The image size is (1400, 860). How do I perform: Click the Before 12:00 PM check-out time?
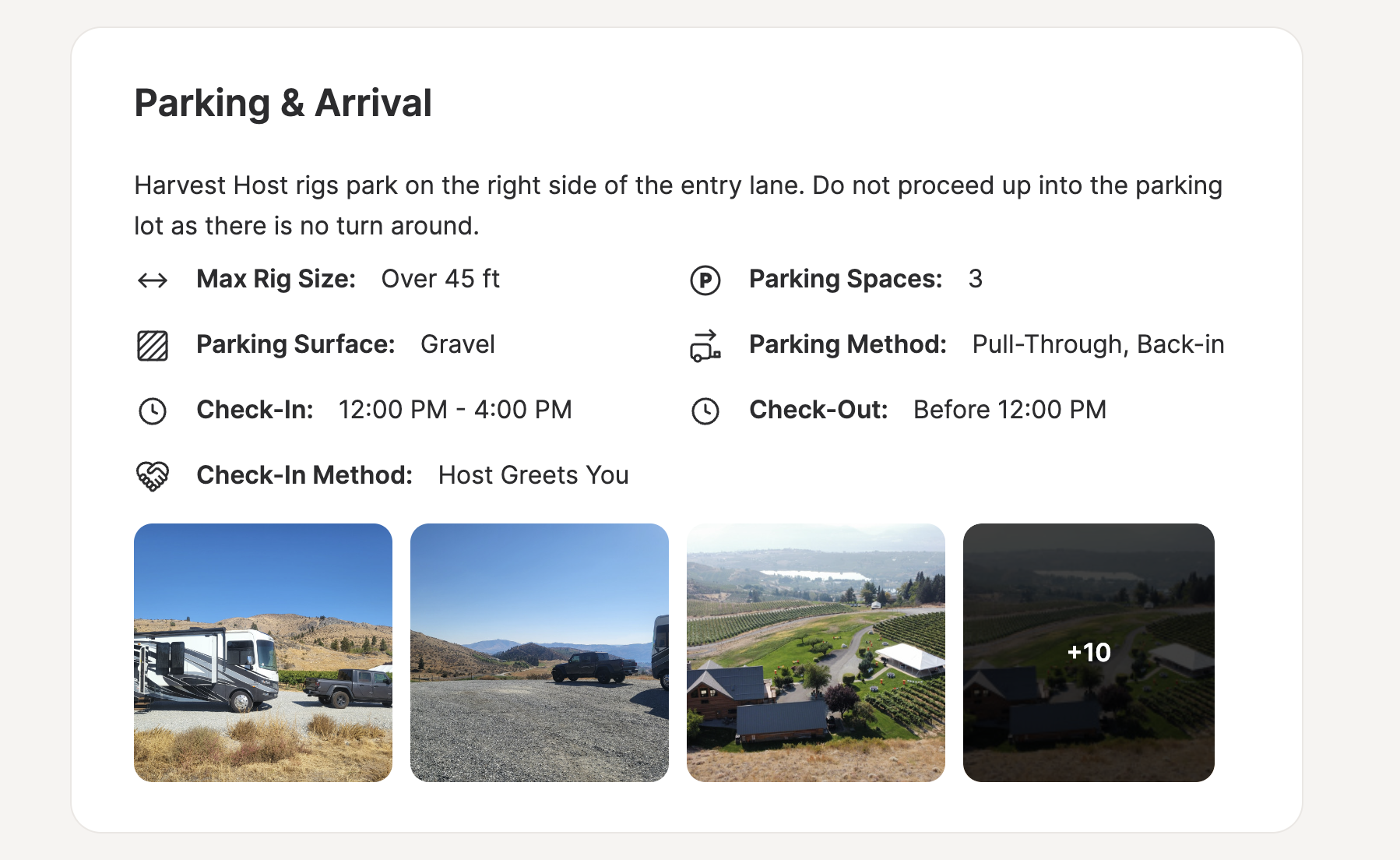1010,410
